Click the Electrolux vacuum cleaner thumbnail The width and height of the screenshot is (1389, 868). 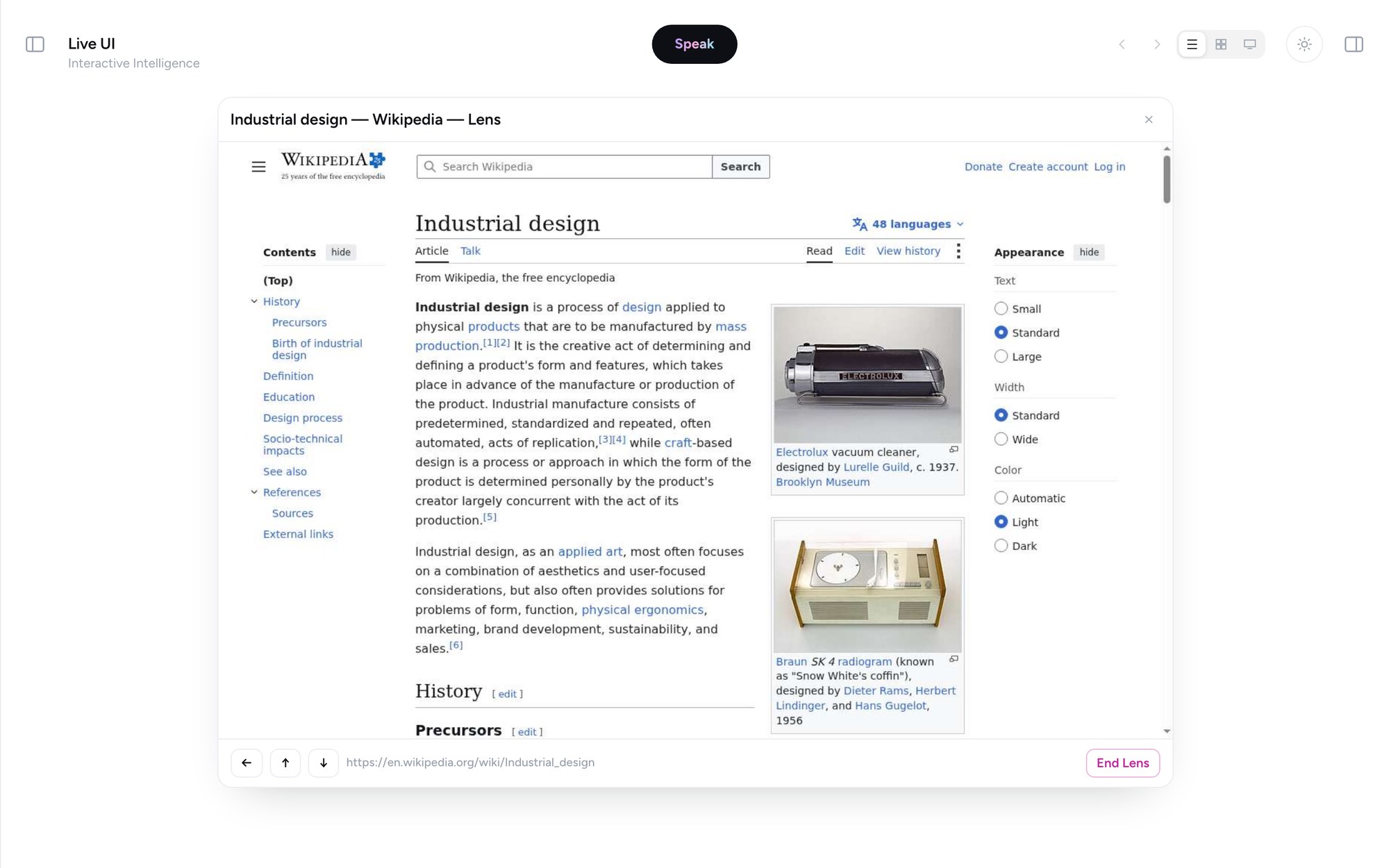pos(867,375)
